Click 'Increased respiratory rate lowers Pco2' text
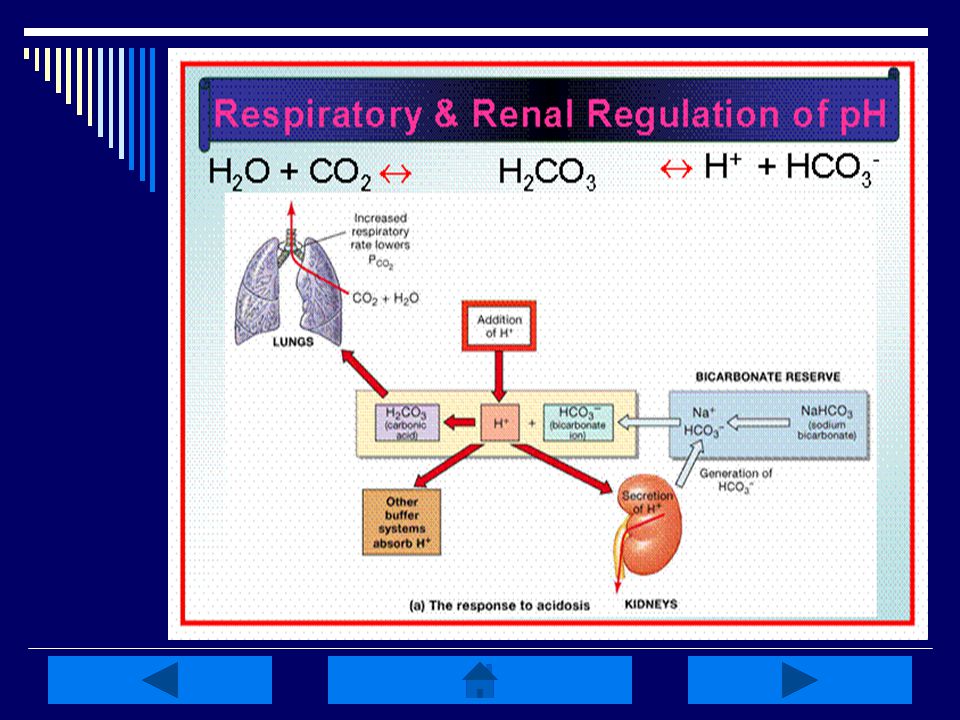960x720 pixels. coord(380,240)
